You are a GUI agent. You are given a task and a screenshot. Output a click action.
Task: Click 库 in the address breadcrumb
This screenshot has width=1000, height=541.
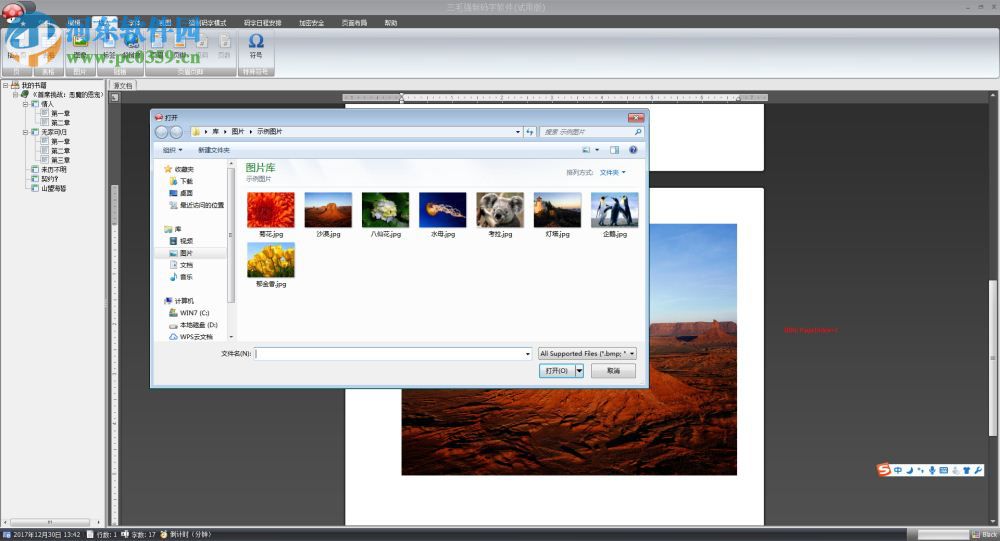[x=216, y=131]
